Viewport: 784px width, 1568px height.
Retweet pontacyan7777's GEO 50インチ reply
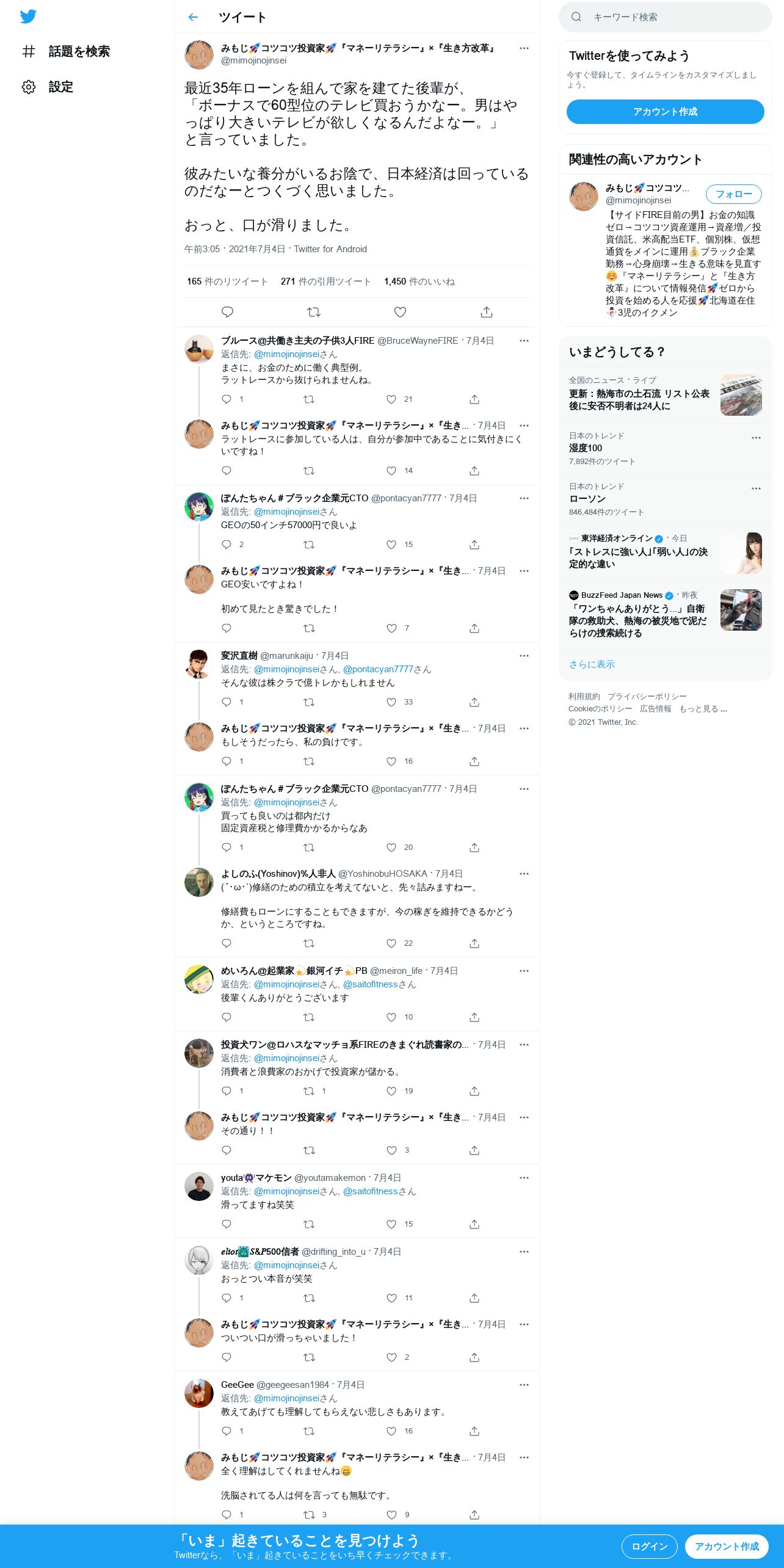pyautogui.click(x=309, y=545)
